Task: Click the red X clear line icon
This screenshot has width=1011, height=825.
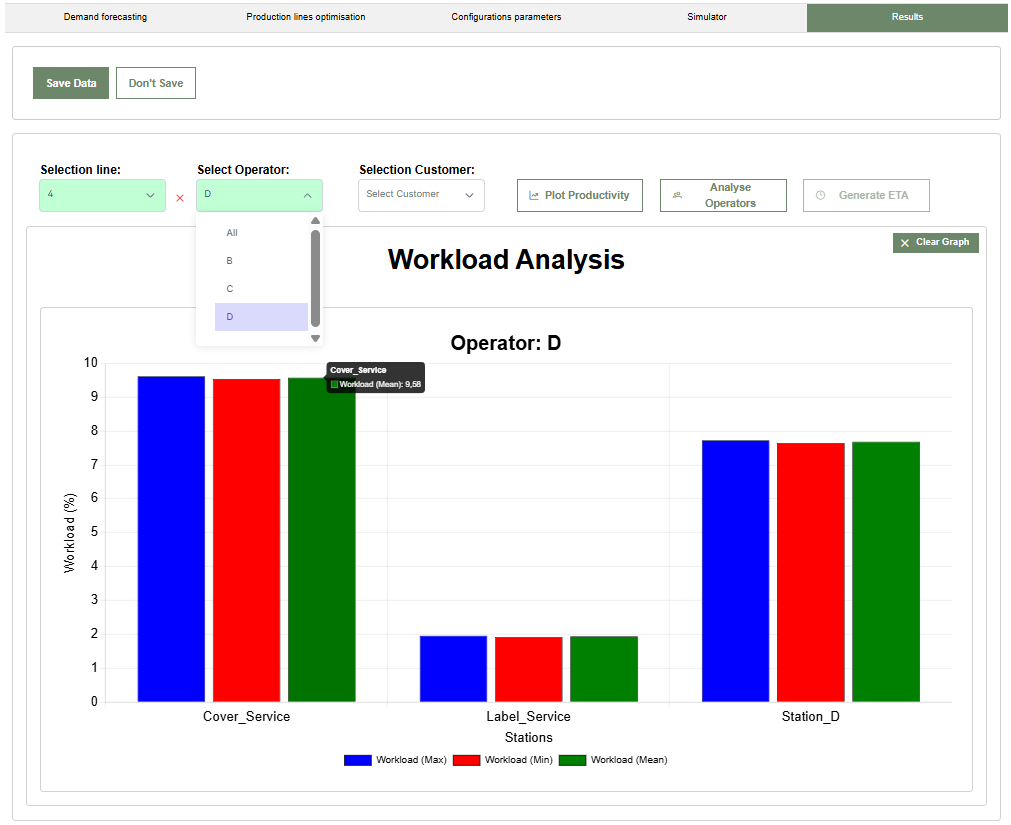Action: click(x=180, y=198)
